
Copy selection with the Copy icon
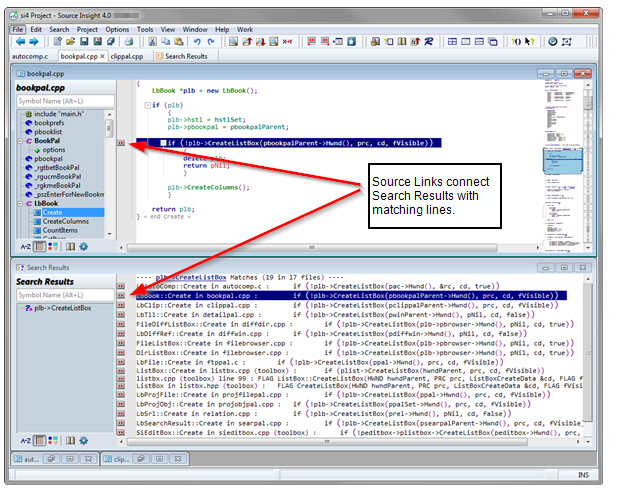166,41
